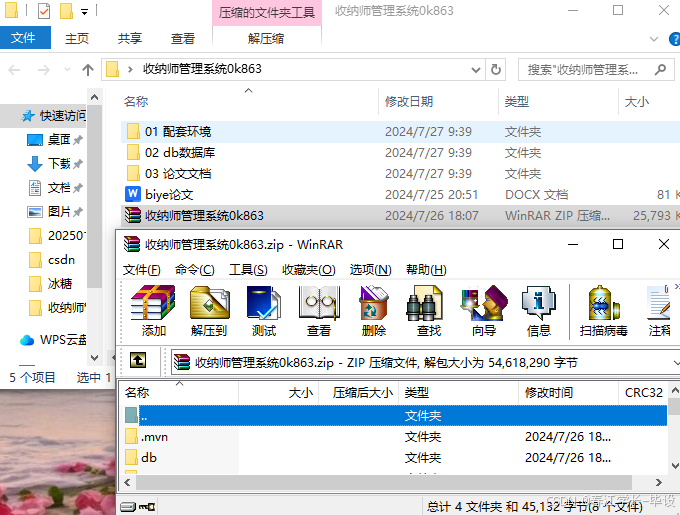Open WinRAR 选项(N) menu

(x=370, y=270)
